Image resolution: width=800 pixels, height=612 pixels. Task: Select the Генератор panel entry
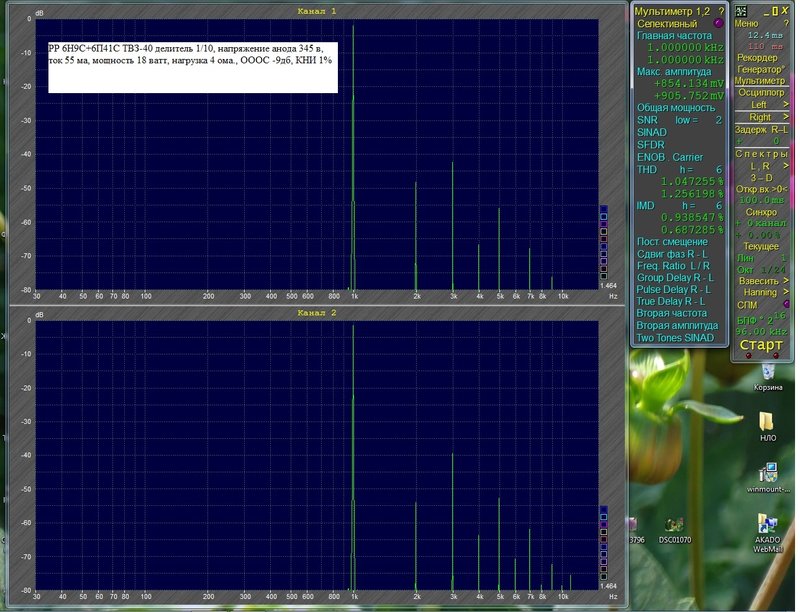click(x=761, y=70)
